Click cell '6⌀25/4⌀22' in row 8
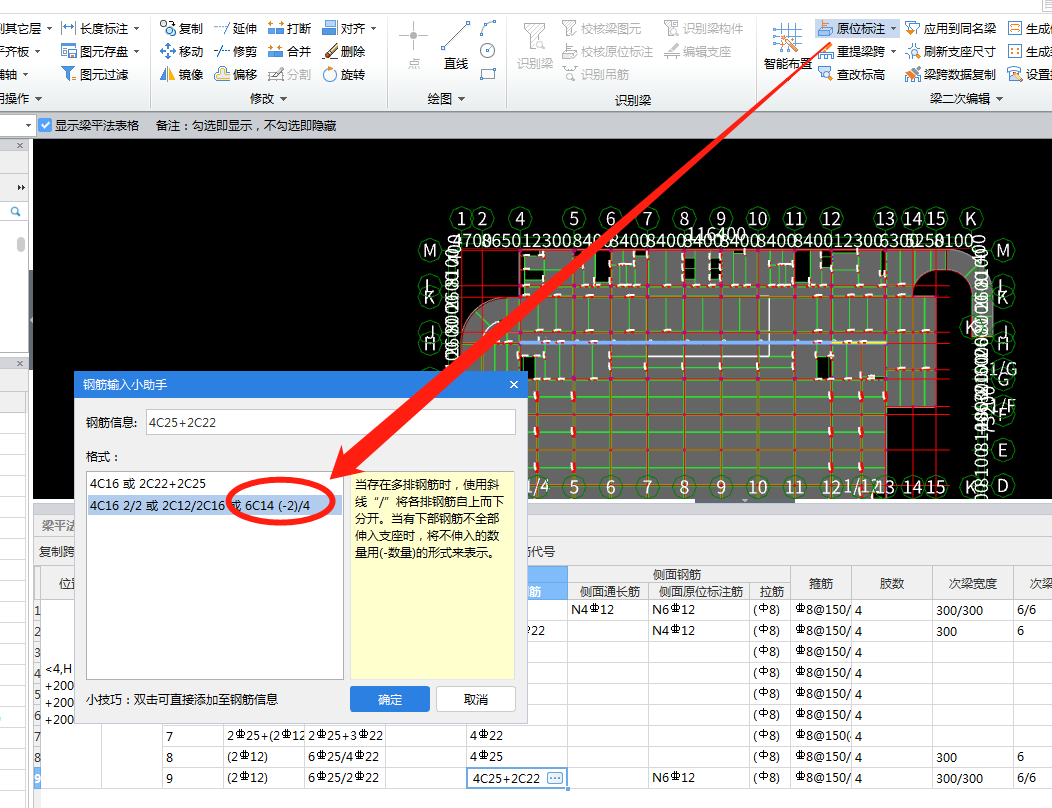Viewport: 1052px width, 808px height. coord(345,756)
